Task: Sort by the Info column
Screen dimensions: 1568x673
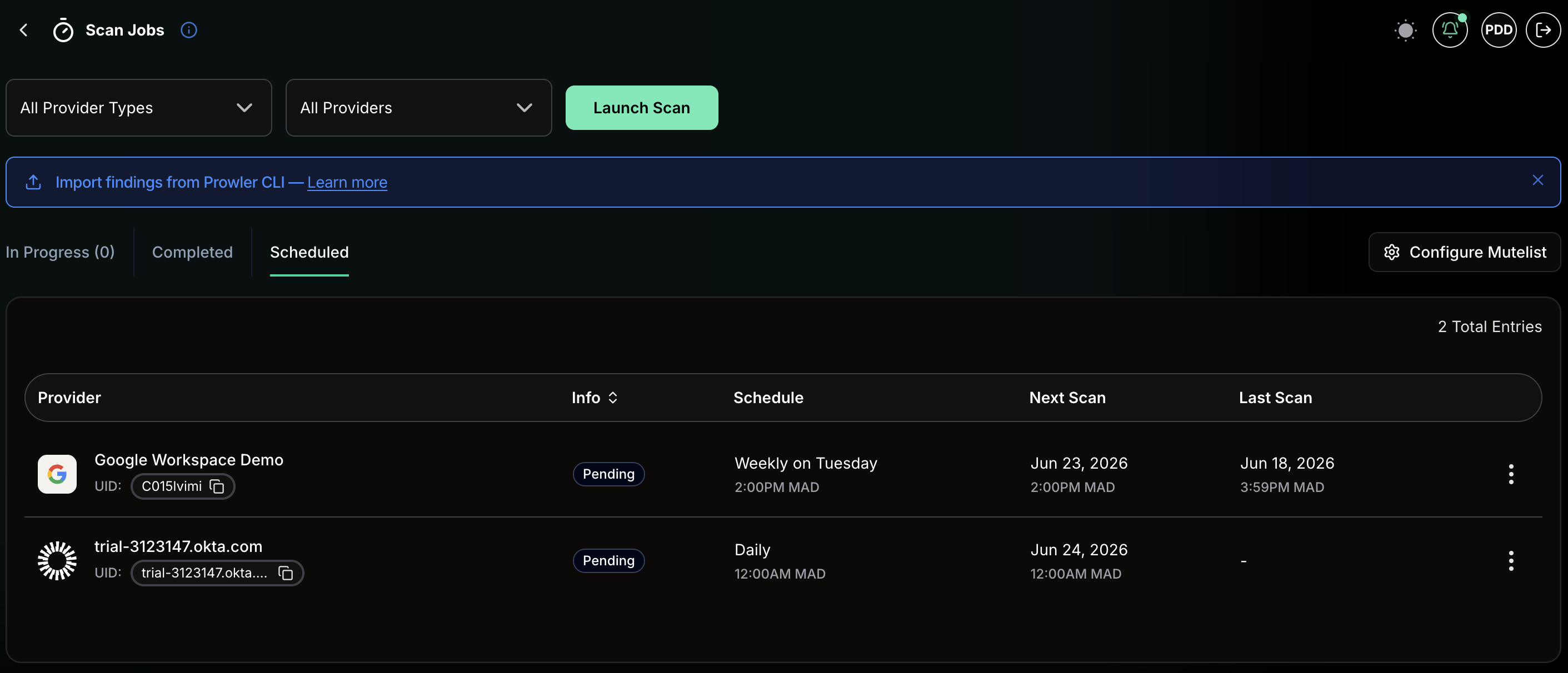Action: 595,398
